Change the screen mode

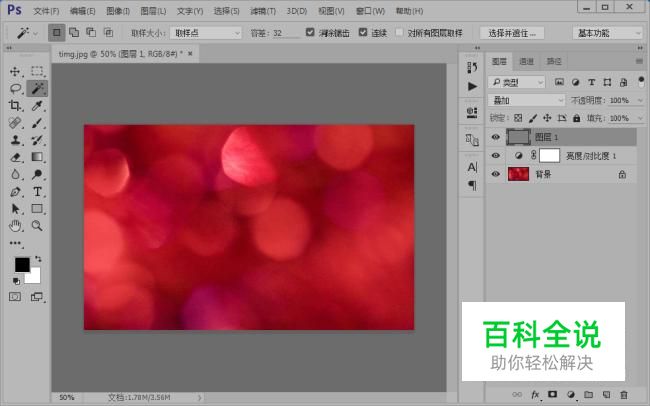(x=37, y=297)
